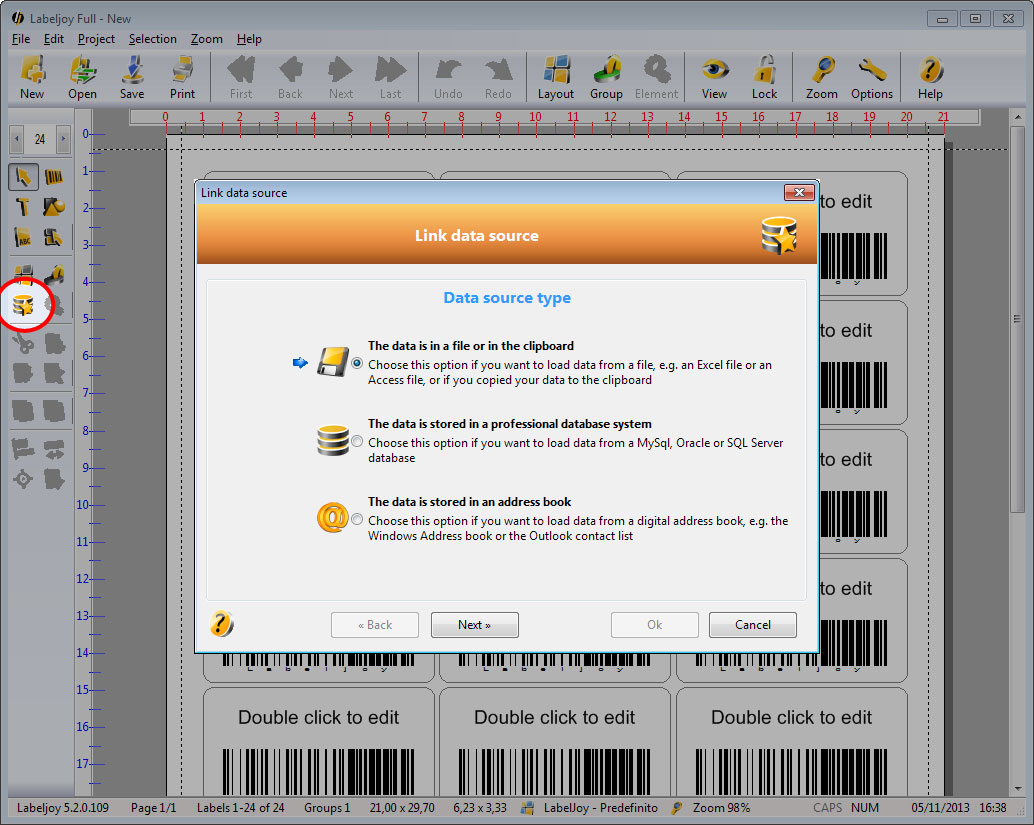Select the file or clipboard data option
This screenshot has width=1034, height=825.
point(357,363)
